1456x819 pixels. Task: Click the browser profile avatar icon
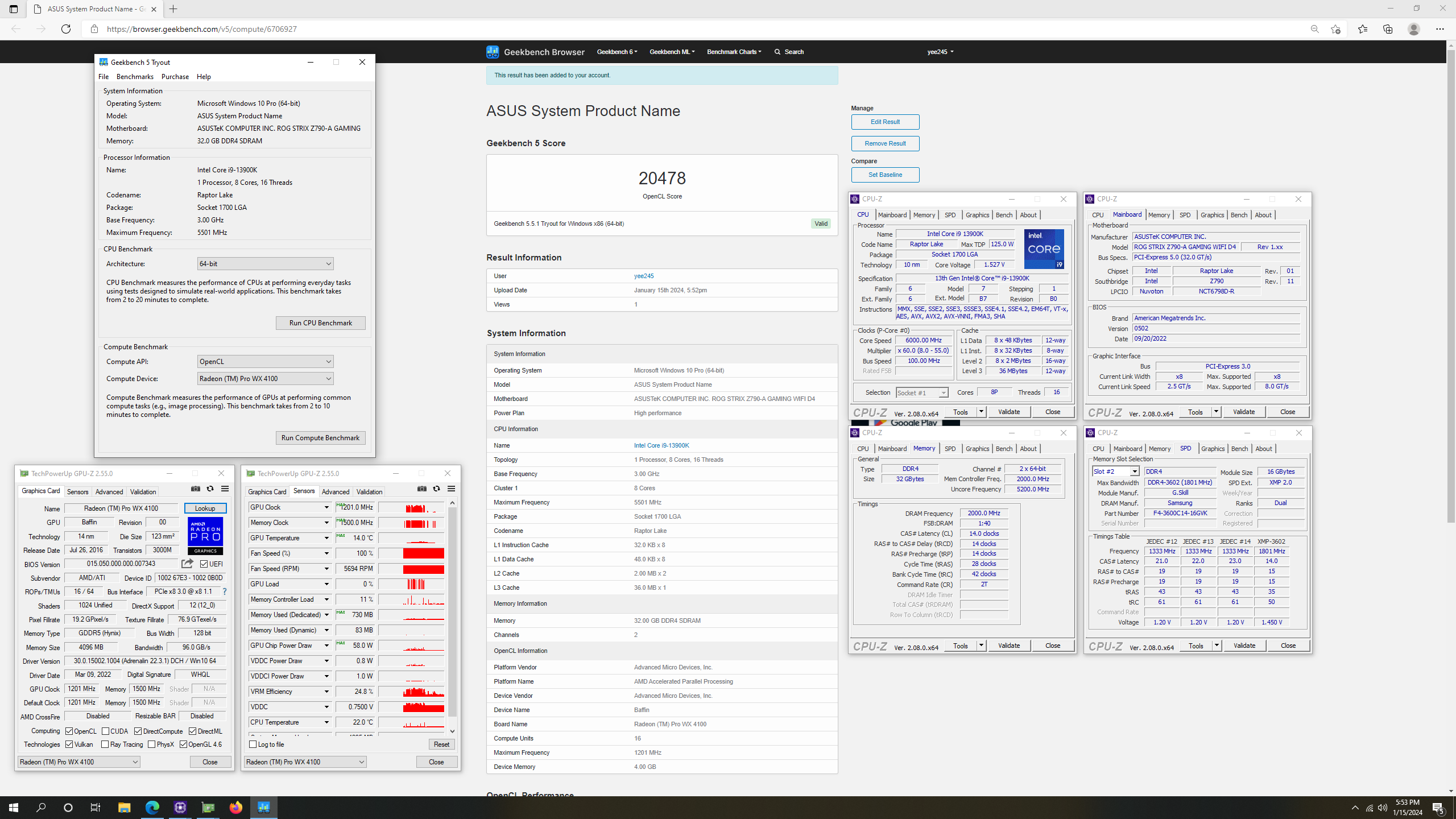(x=1414, y=29)
